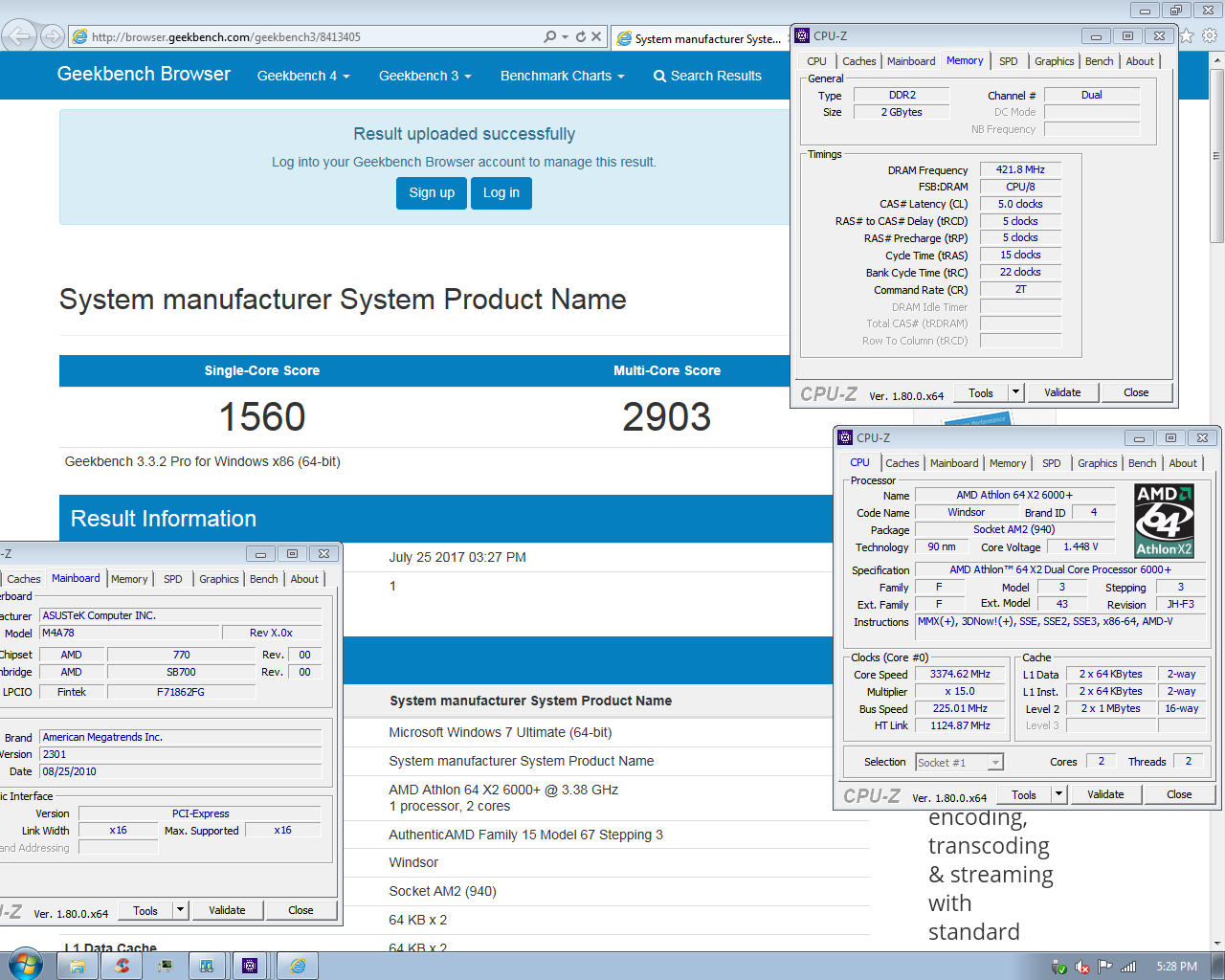Open Internet Explorer favorites star icon
The width and height of the screenshot is (1225, 980).
1187,36
